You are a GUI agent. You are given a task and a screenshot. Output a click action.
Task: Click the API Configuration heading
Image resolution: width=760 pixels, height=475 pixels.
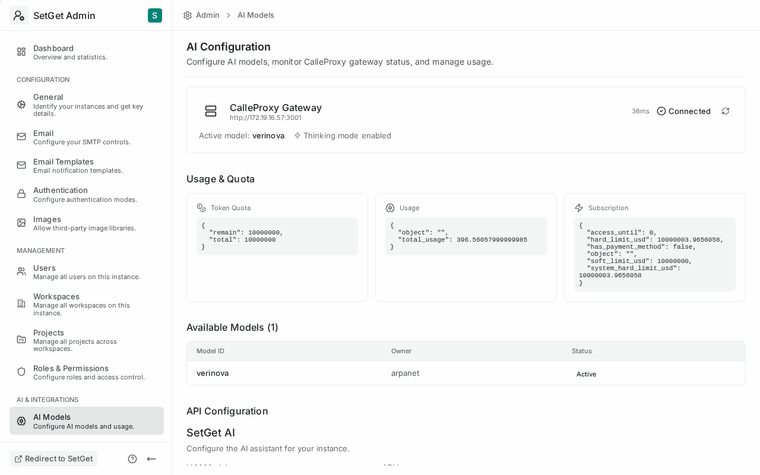tap(227, 411)
